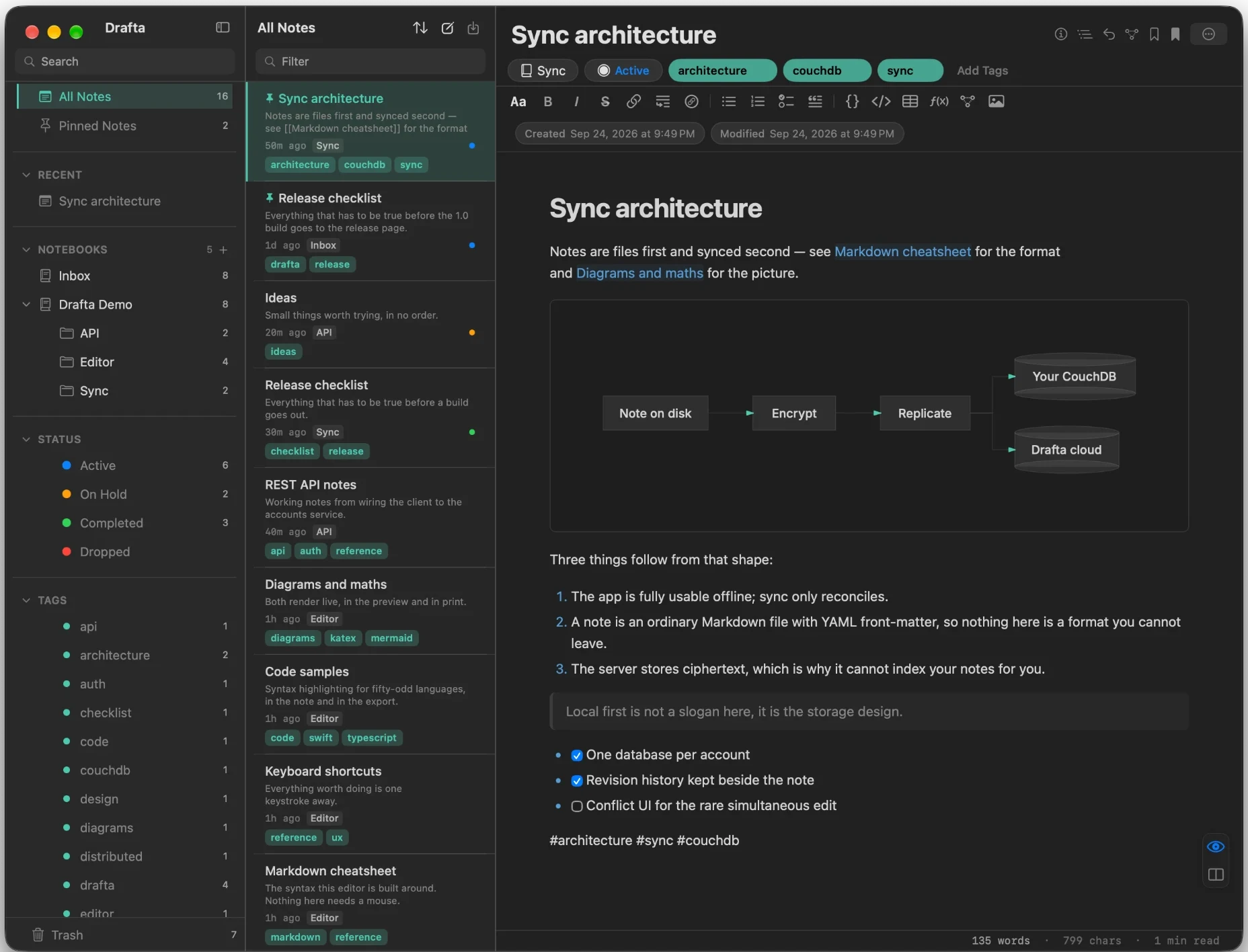This screenshot has width=1248, height=952.
Task: Uncheck 'Revision history kept beside the note'
Action: [x=576, y=781]
